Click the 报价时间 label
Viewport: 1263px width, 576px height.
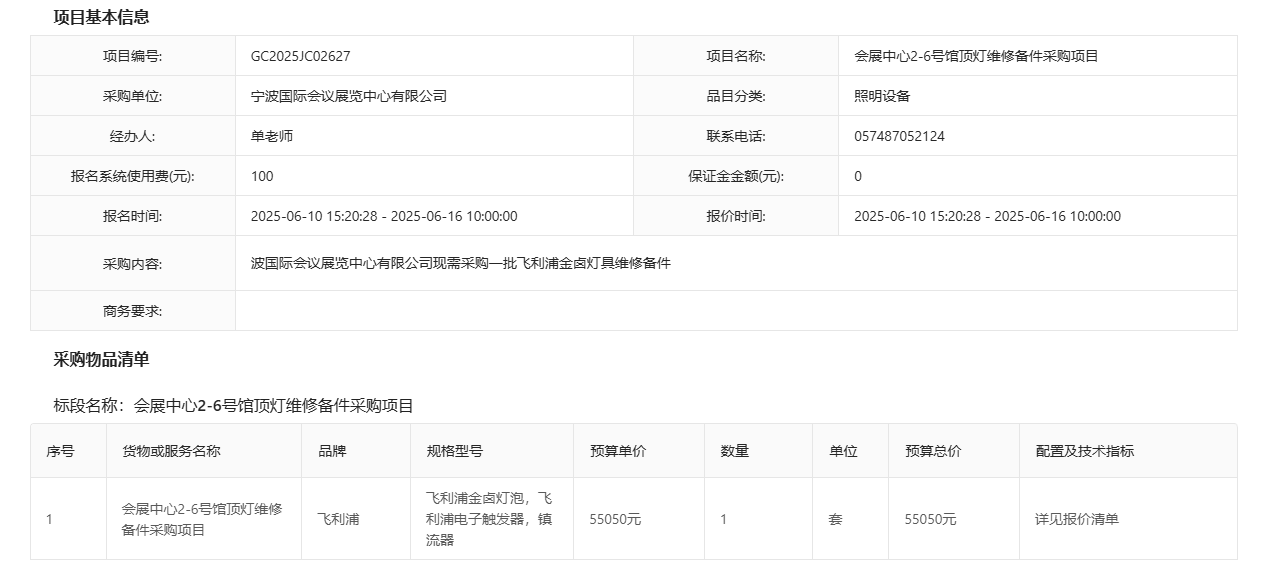click(x=736, y=216)
